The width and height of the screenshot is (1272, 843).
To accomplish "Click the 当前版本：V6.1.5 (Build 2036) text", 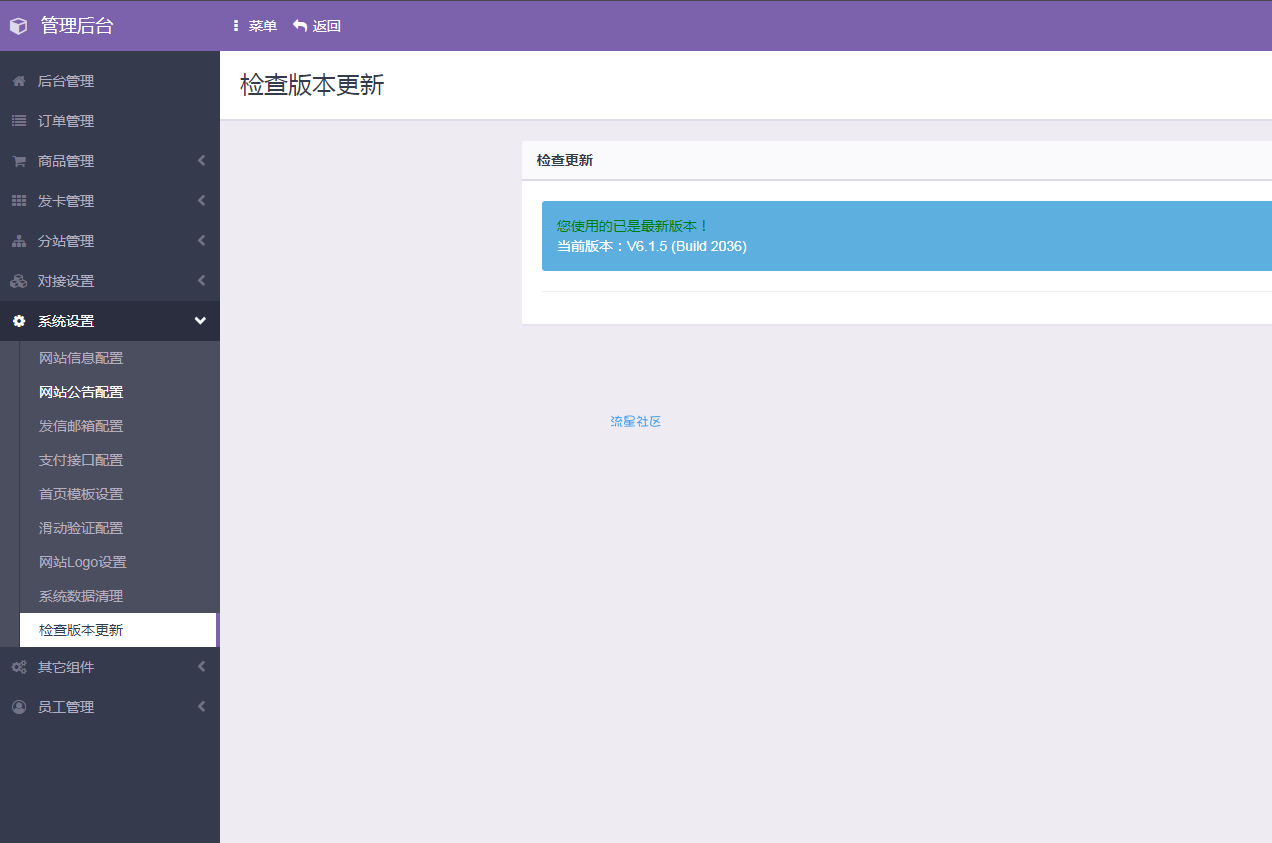I will (x=652, y=246).
